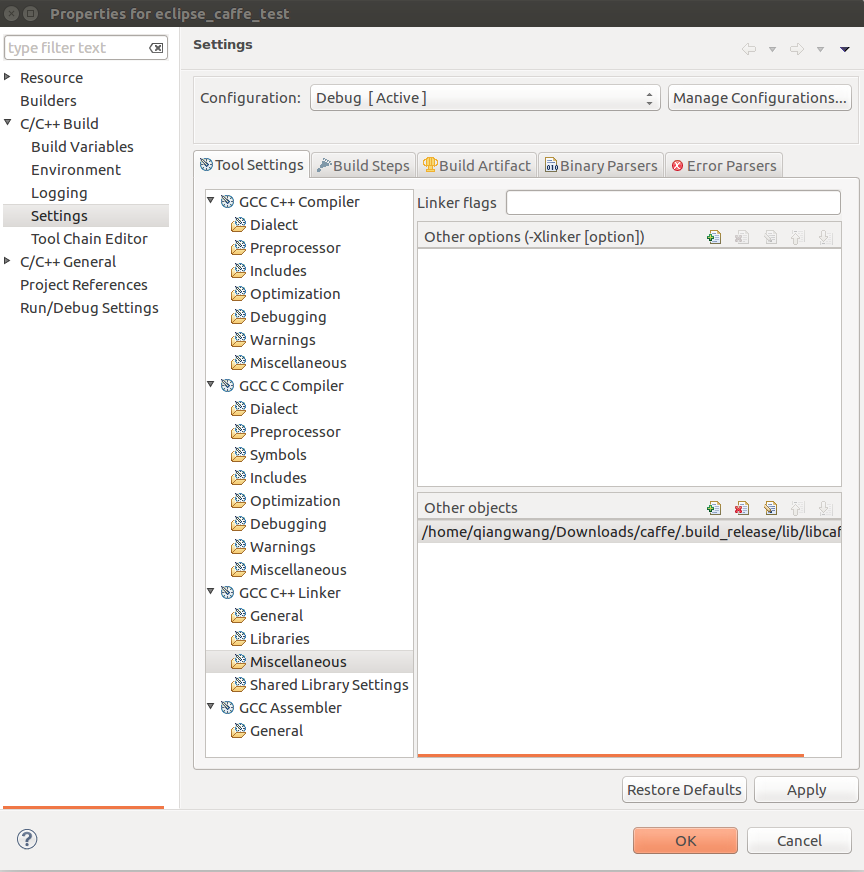This screenshot has width=864, height=872.
Task: Select Run/Debug Settings item
Action: pyautogui.click(x=89, y=308)
